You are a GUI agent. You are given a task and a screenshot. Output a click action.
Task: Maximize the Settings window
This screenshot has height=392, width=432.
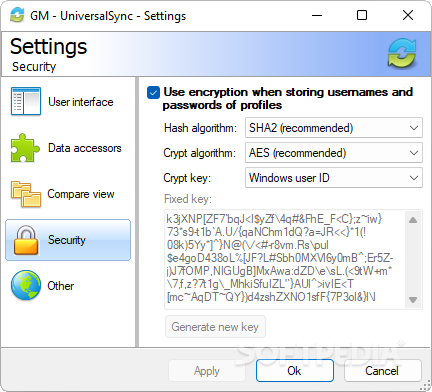coord(362,15)
